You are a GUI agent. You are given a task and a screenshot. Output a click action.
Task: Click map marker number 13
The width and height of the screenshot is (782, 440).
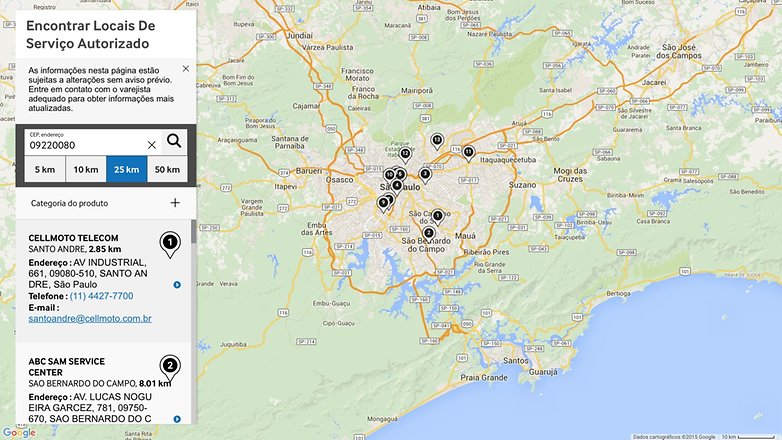tap(437, 141)
